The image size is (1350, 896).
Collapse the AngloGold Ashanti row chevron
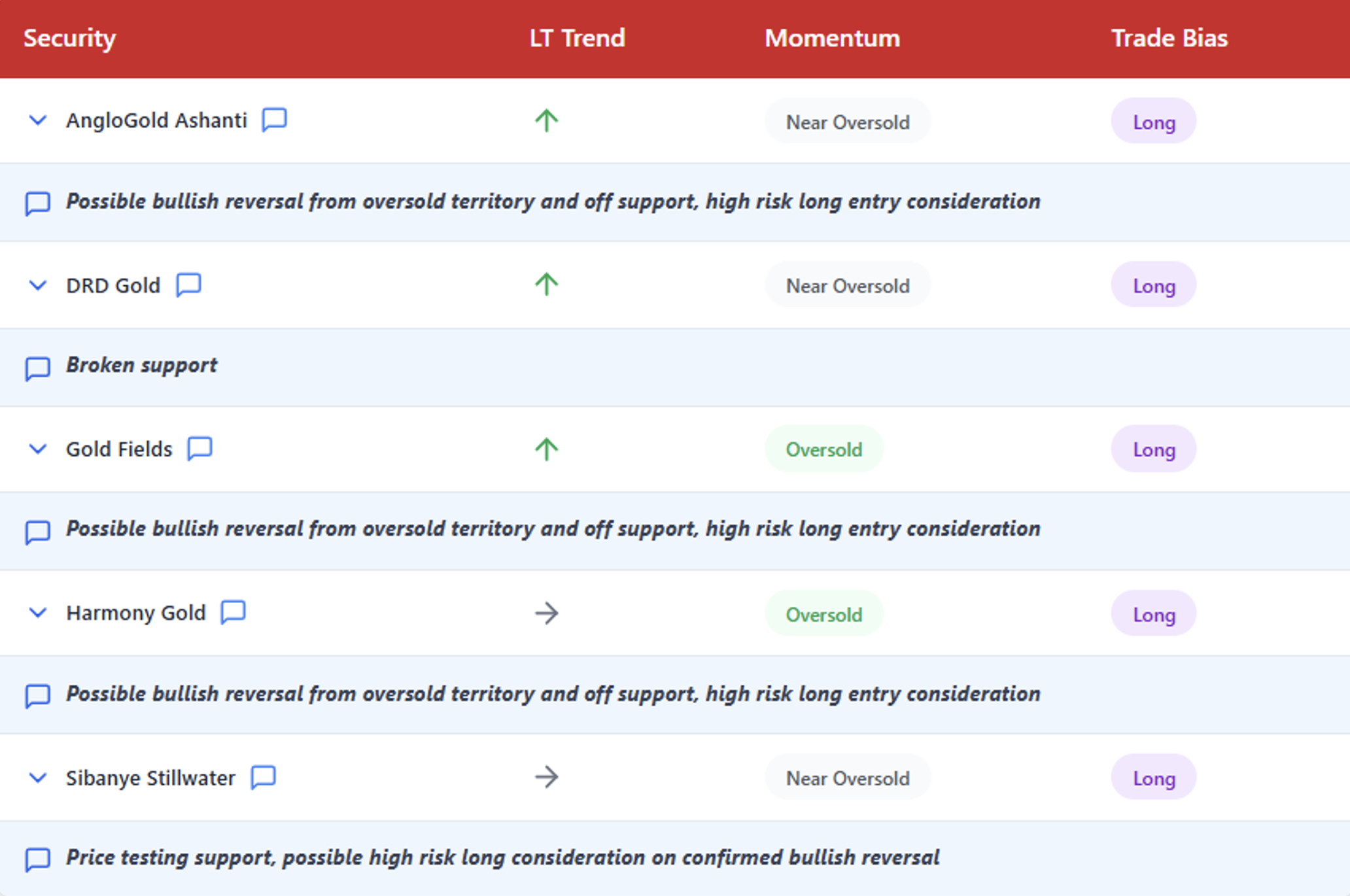[38, 120]
